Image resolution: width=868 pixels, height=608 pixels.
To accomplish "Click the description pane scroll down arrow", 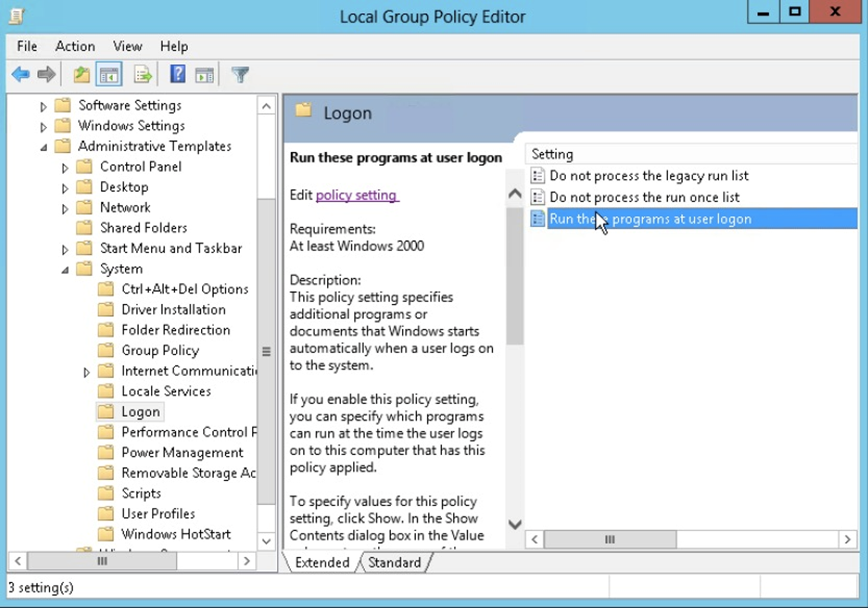I will pos(515,524).
